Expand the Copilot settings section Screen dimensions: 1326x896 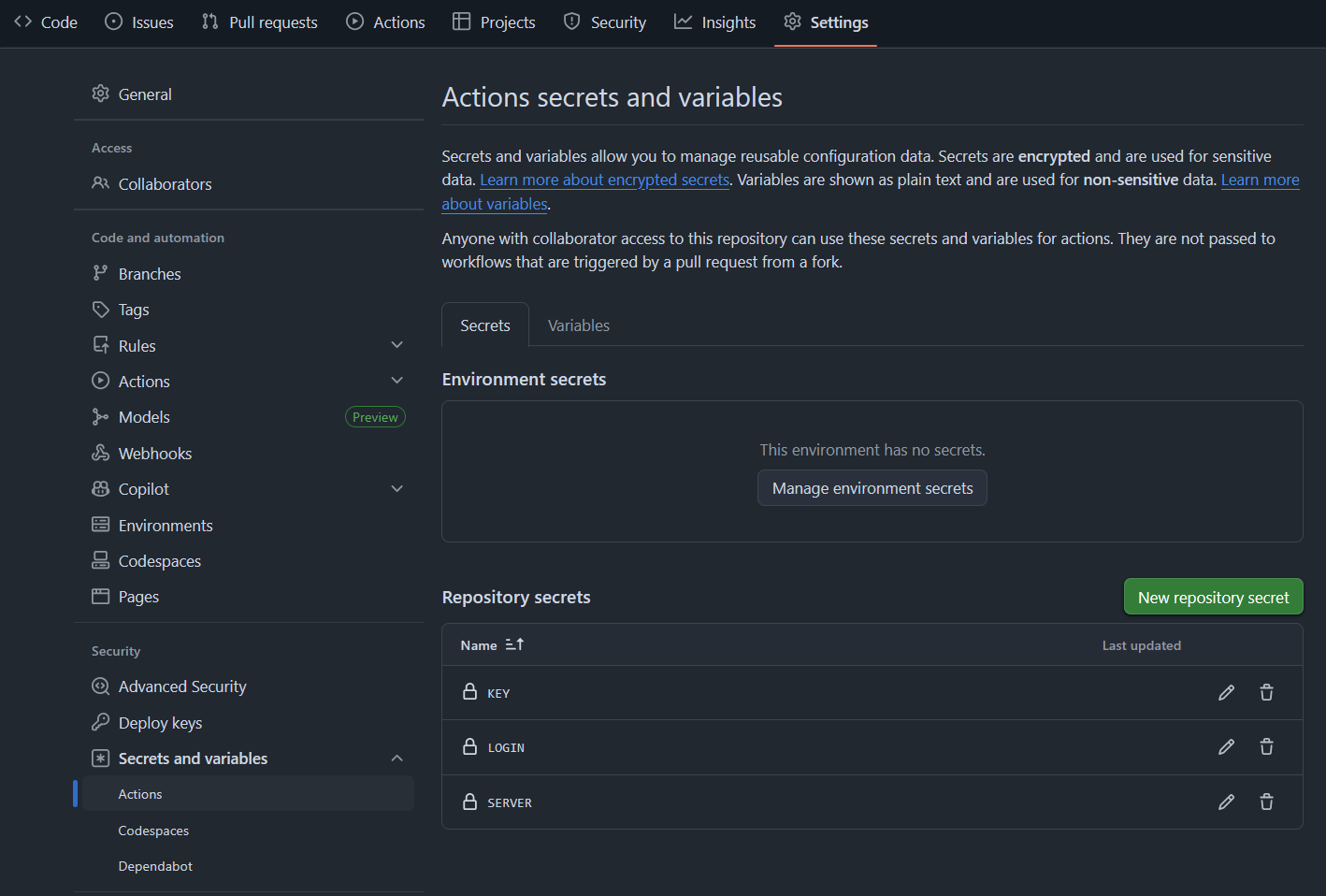coord(396,489)
